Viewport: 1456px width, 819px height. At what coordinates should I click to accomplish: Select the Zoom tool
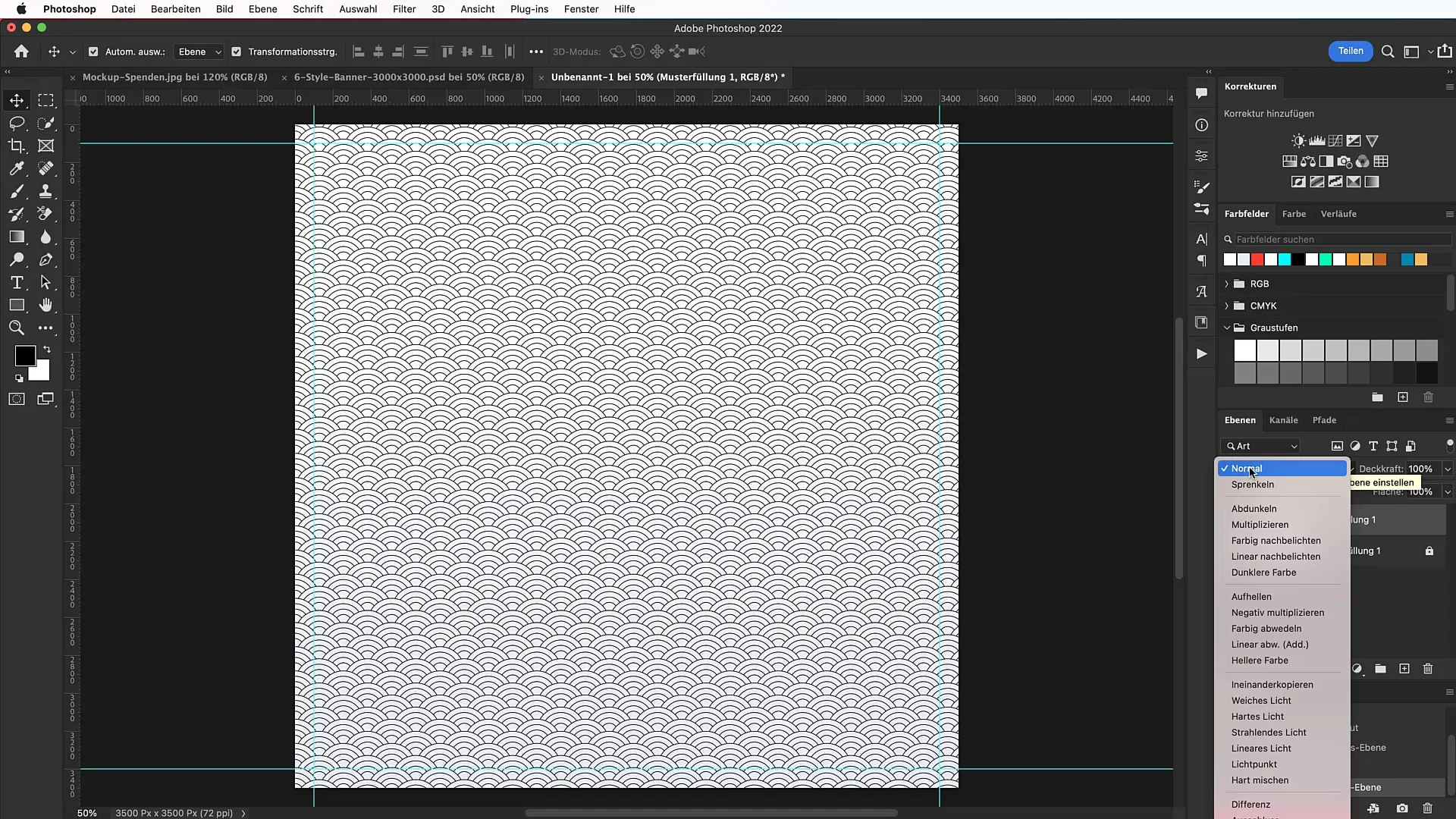pos(17,328)
